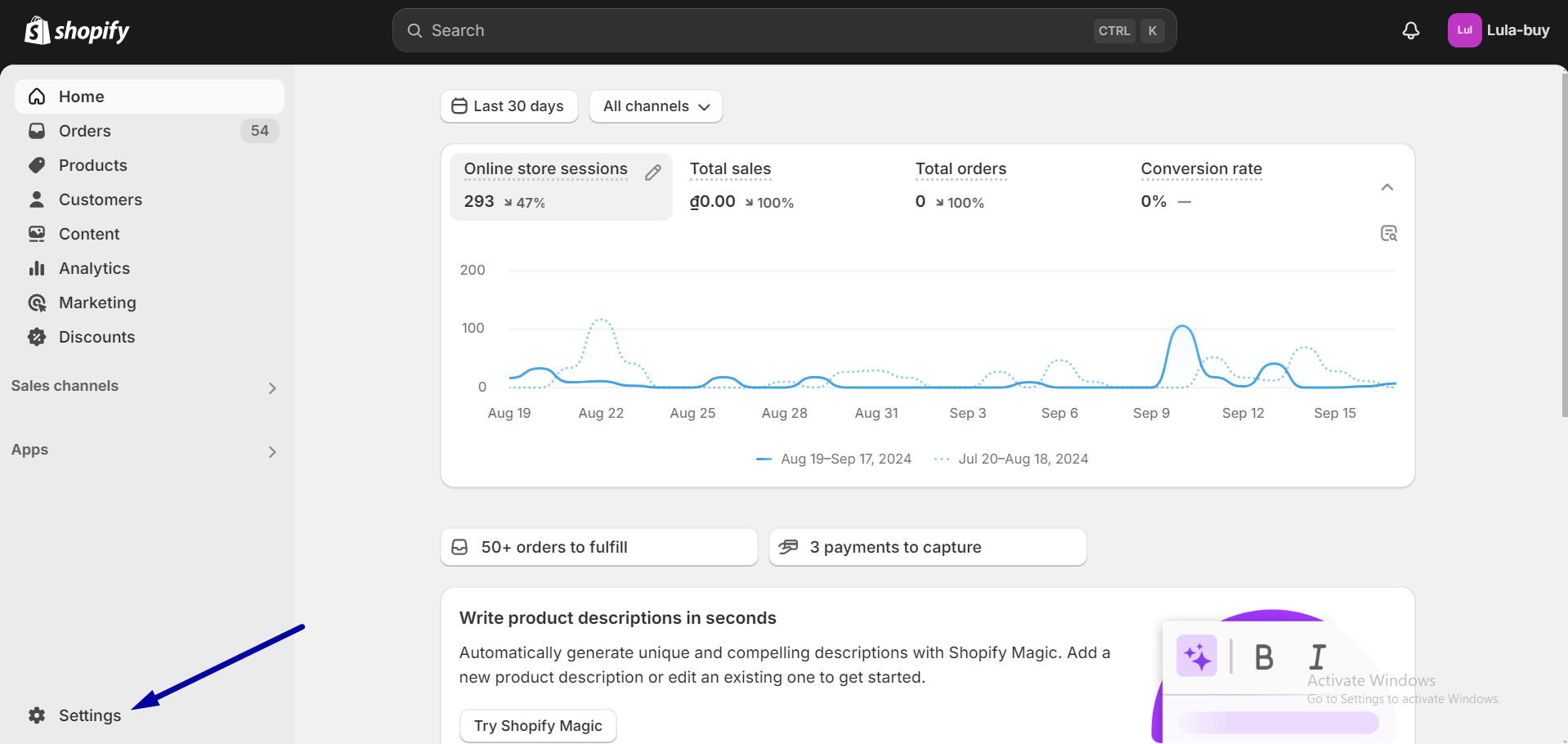Open Marketing in sidebar

tap(150, 303)
